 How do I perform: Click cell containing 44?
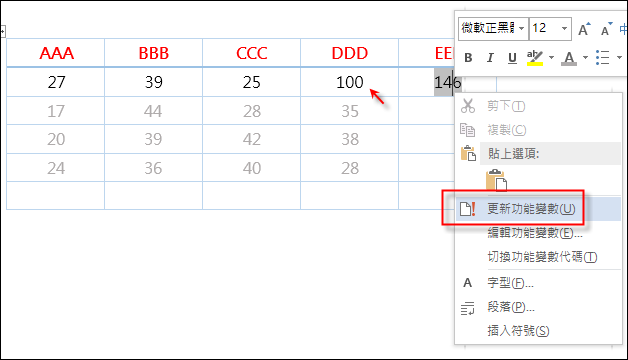pos(153,111)
